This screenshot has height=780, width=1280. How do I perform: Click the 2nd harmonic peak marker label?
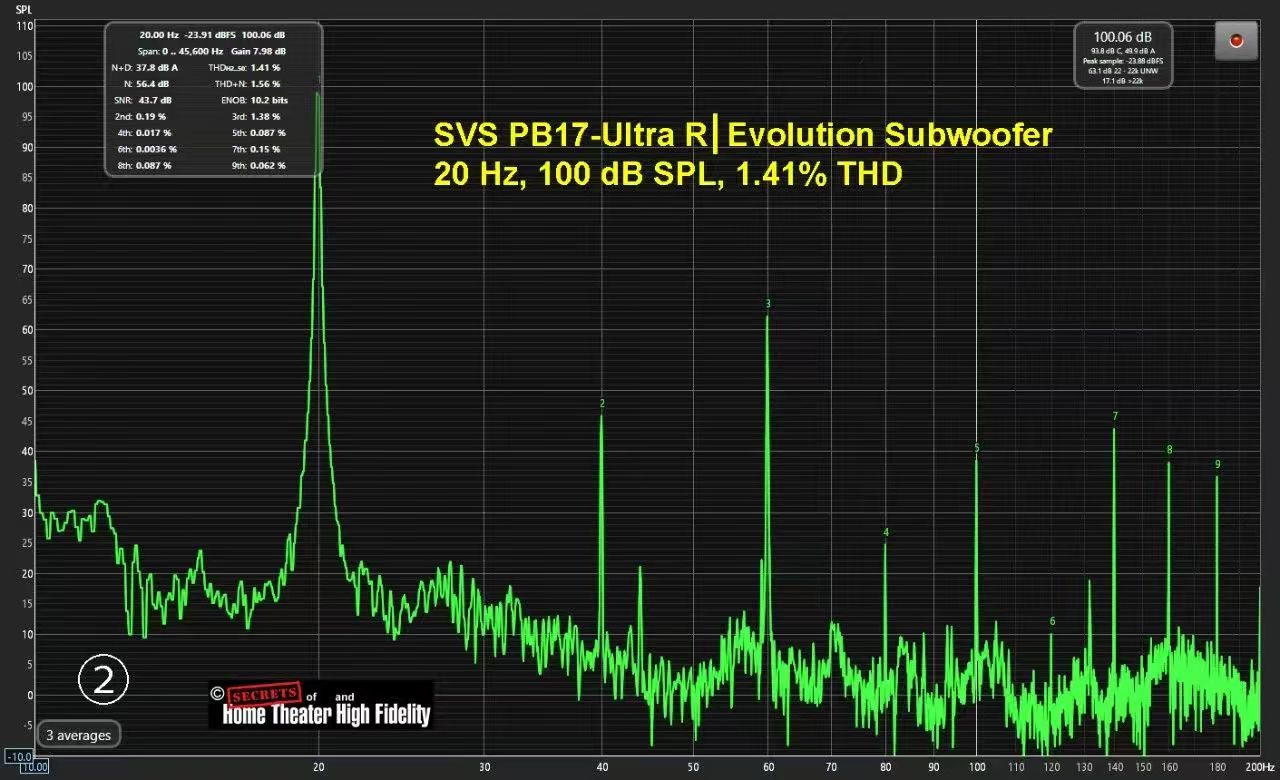(602, 404)
